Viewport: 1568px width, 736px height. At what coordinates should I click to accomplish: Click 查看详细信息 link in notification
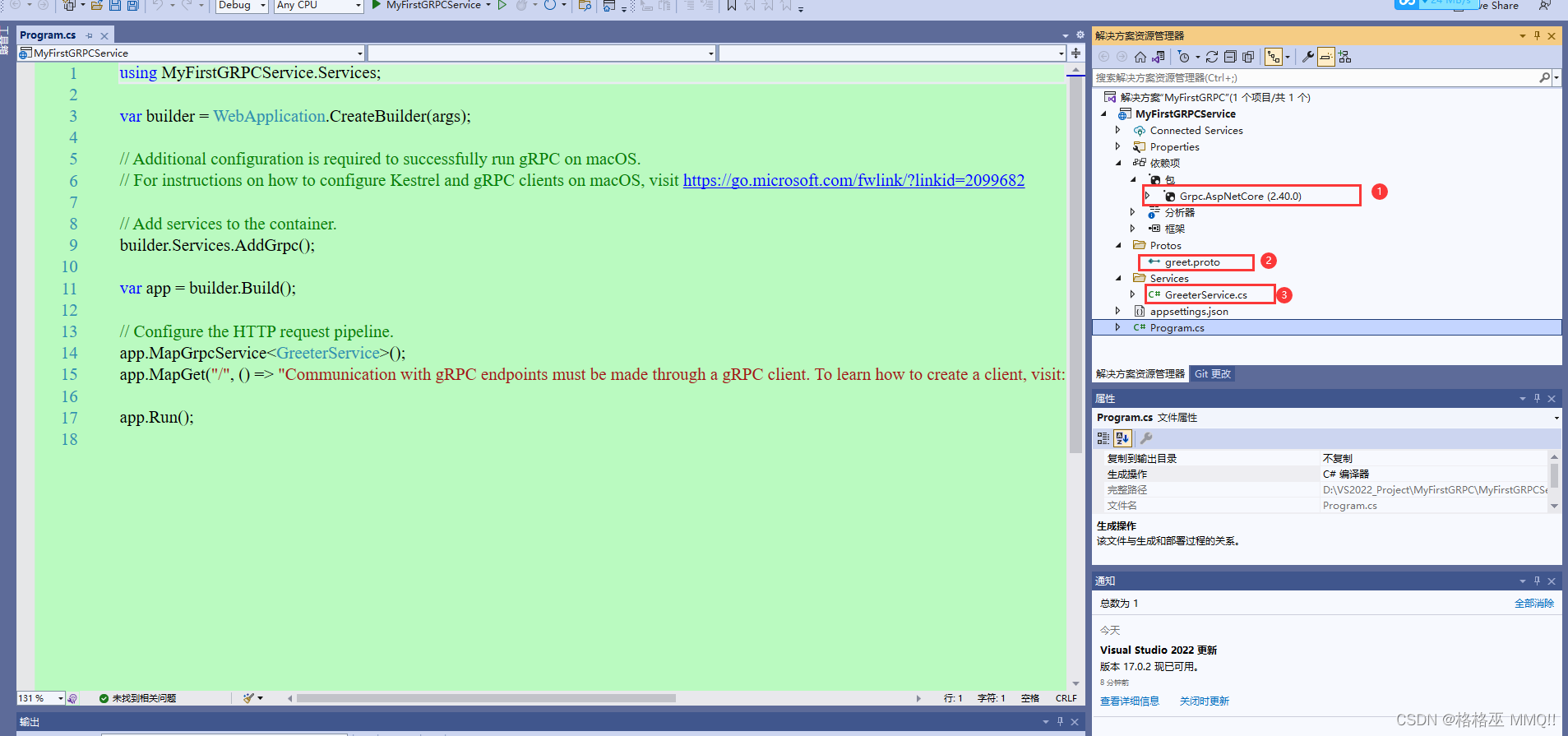coord(1130,701)
